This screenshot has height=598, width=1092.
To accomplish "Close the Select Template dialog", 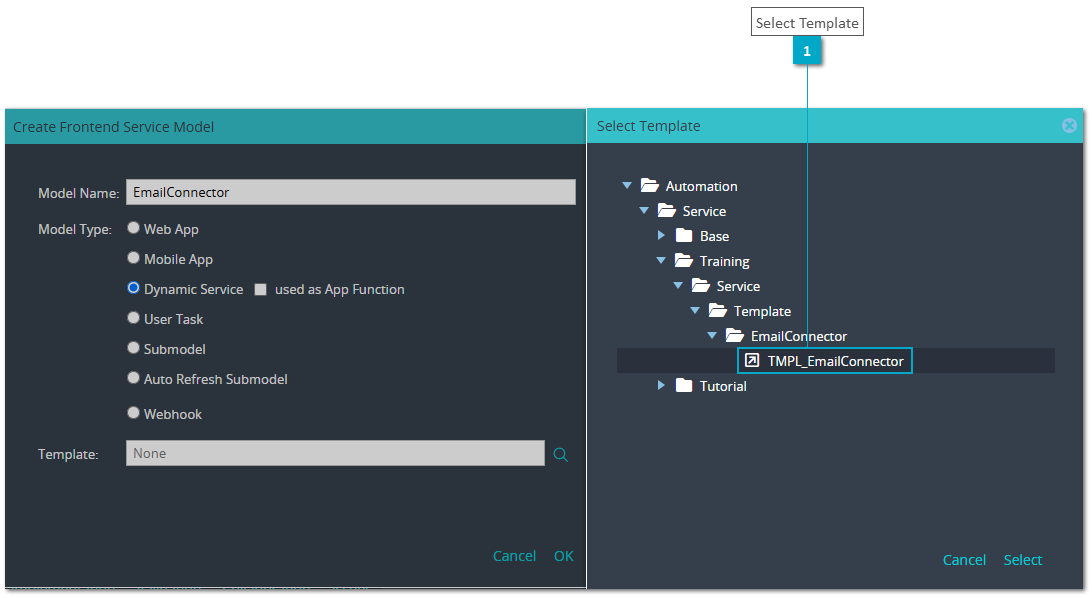I will [1069, 125].
